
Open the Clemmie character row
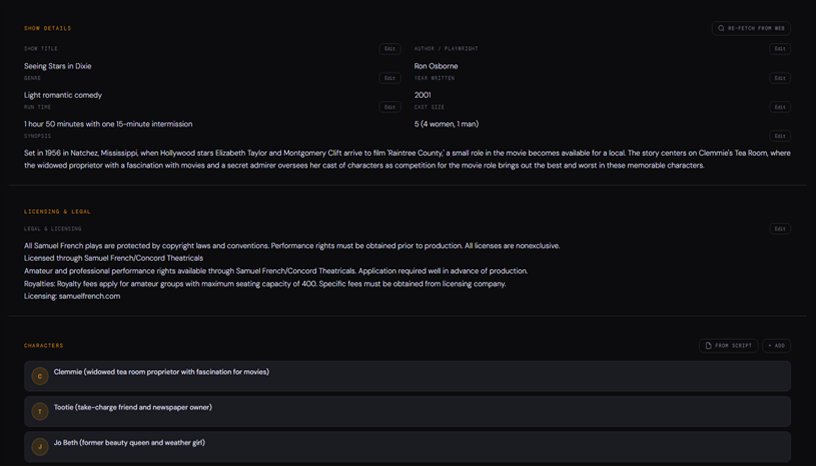[407, 376]
